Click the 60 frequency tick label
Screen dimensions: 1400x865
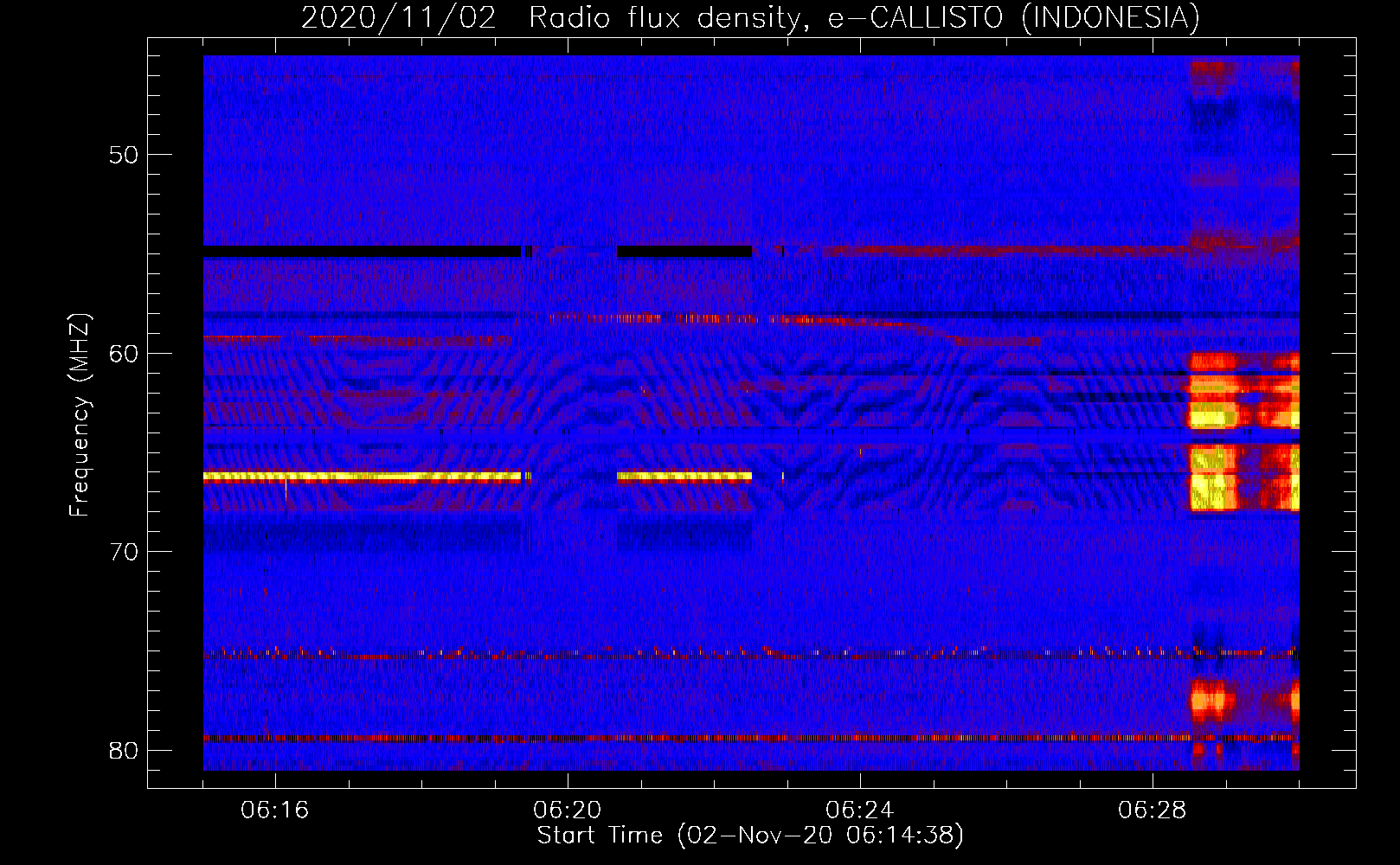point(124,353)
